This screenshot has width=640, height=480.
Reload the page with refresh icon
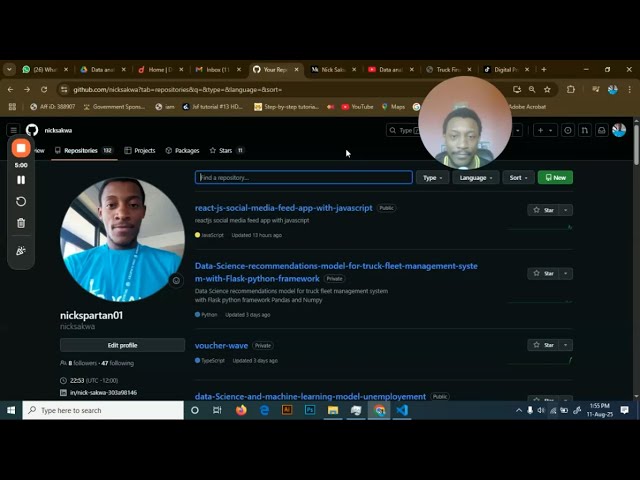tap(44, 89)
